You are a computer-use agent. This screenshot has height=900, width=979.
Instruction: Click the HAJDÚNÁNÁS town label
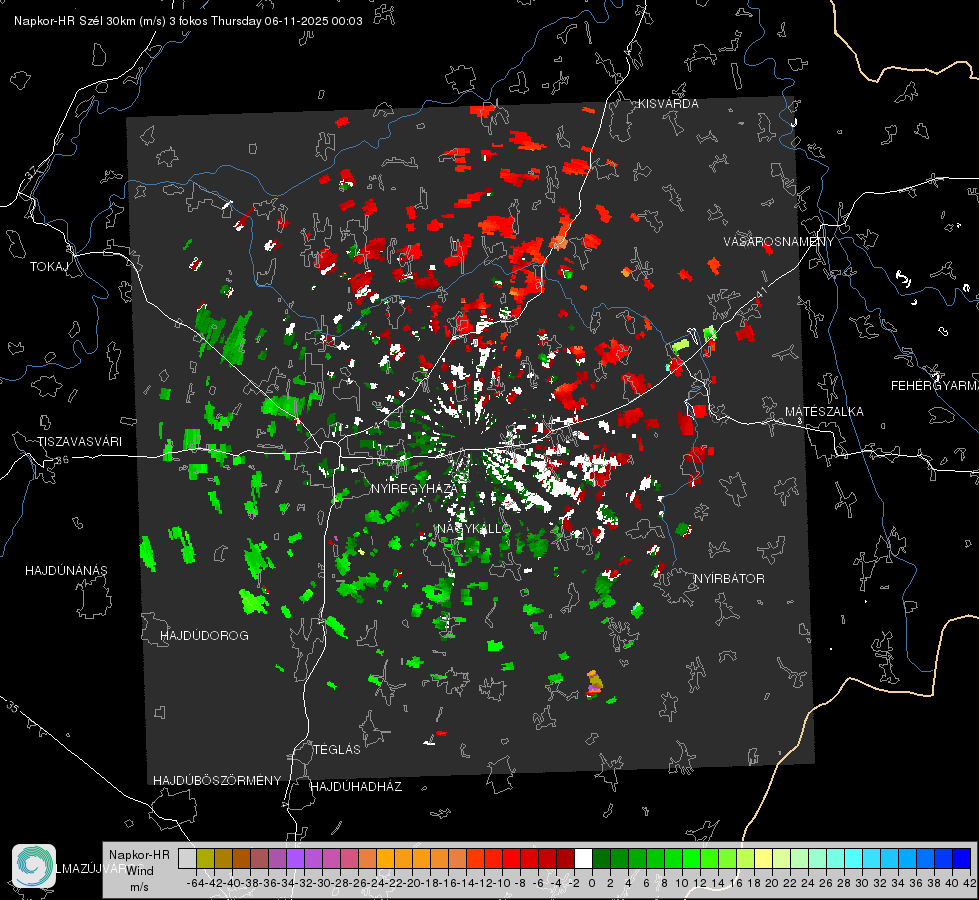66,571
